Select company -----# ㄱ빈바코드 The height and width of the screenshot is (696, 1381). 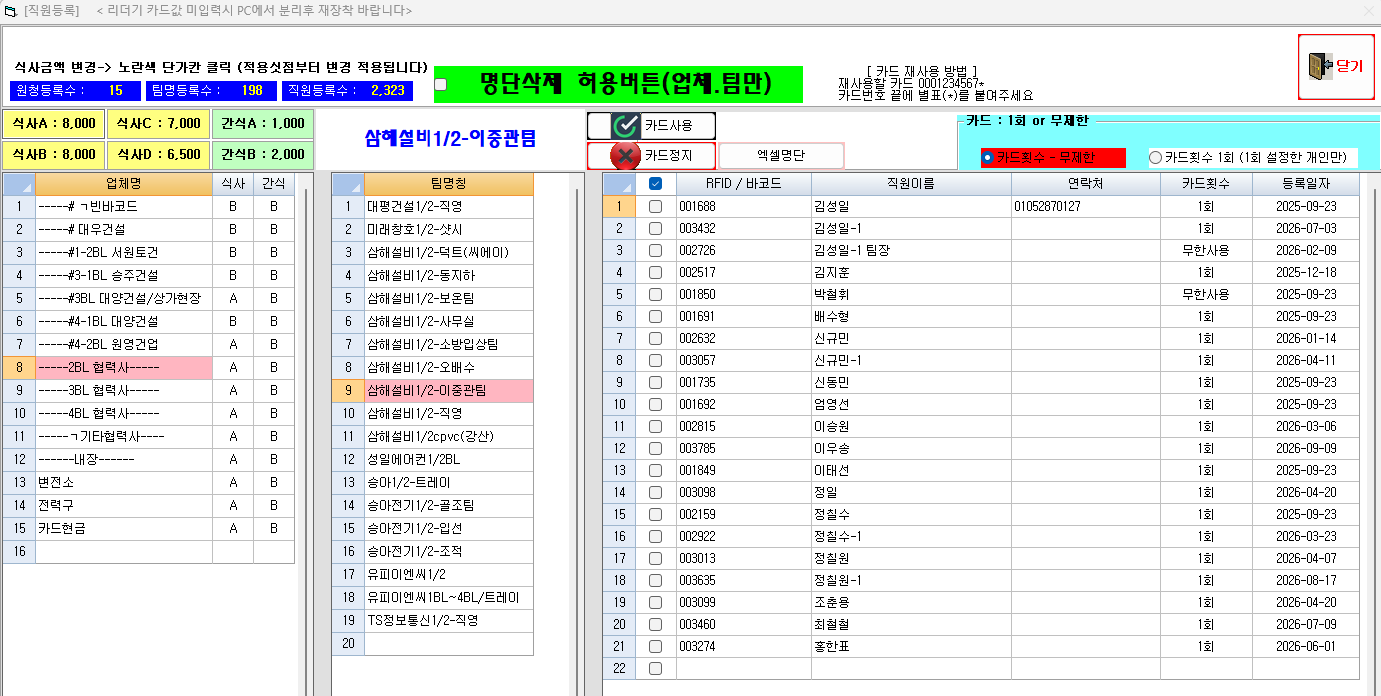(x=124, y=206)
